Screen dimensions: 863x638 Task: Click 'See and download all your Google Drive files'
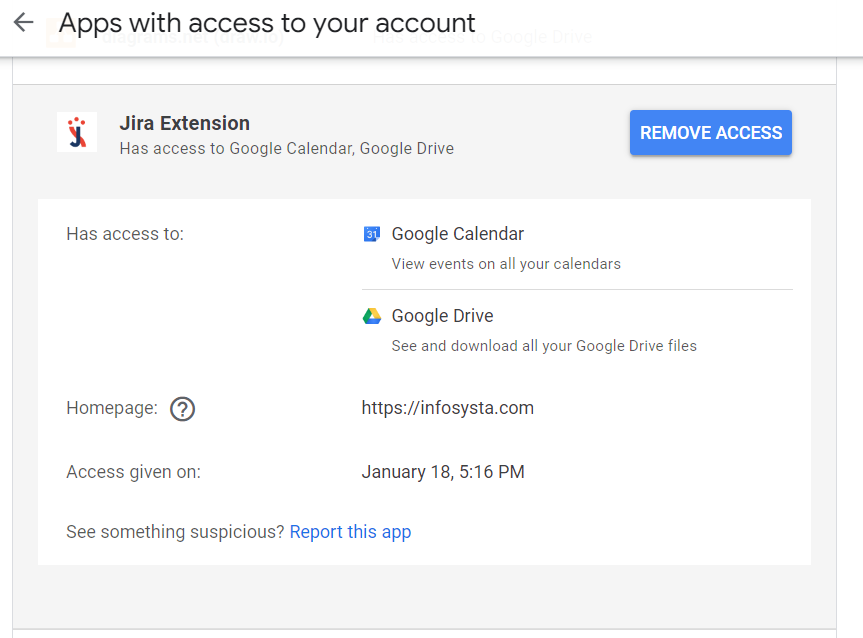[x=544, y=346]
